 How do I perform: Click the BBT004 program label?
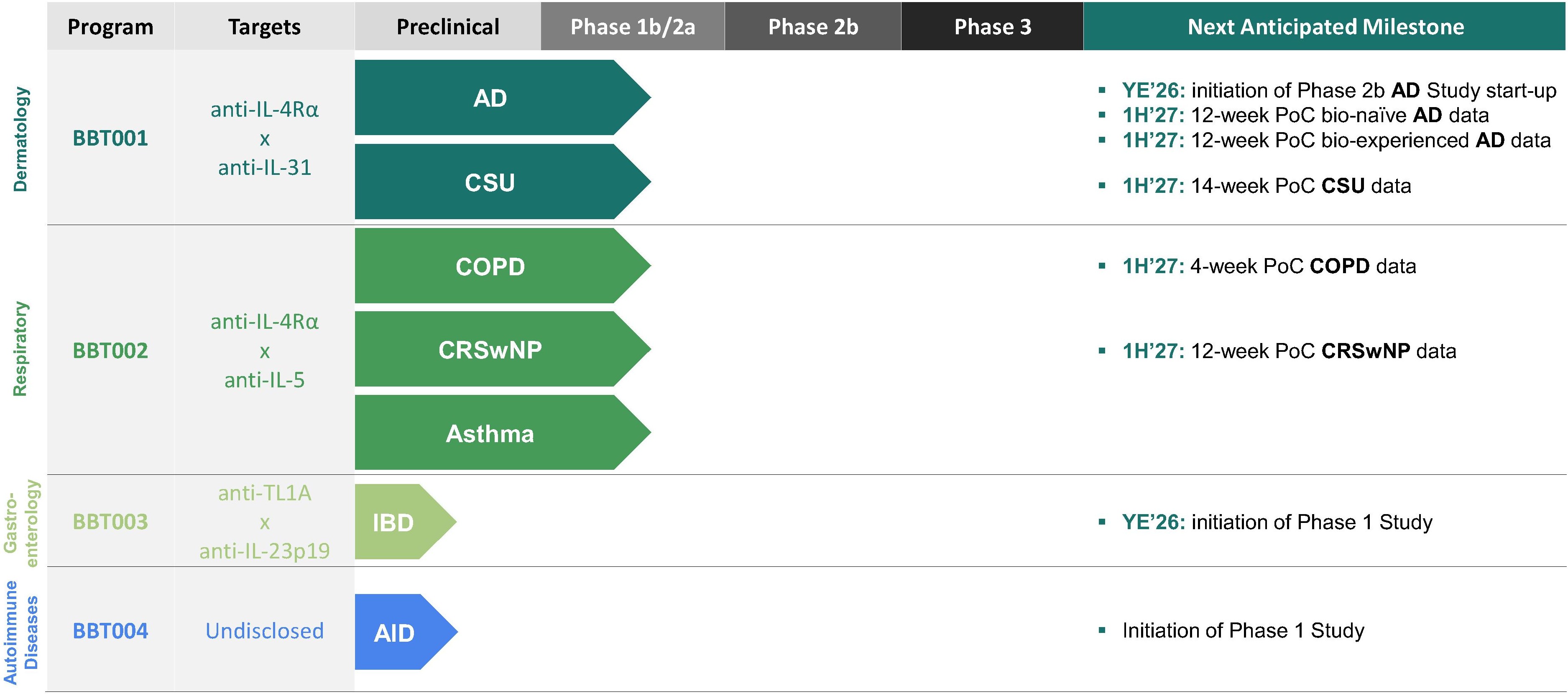[x=110, y=631]
